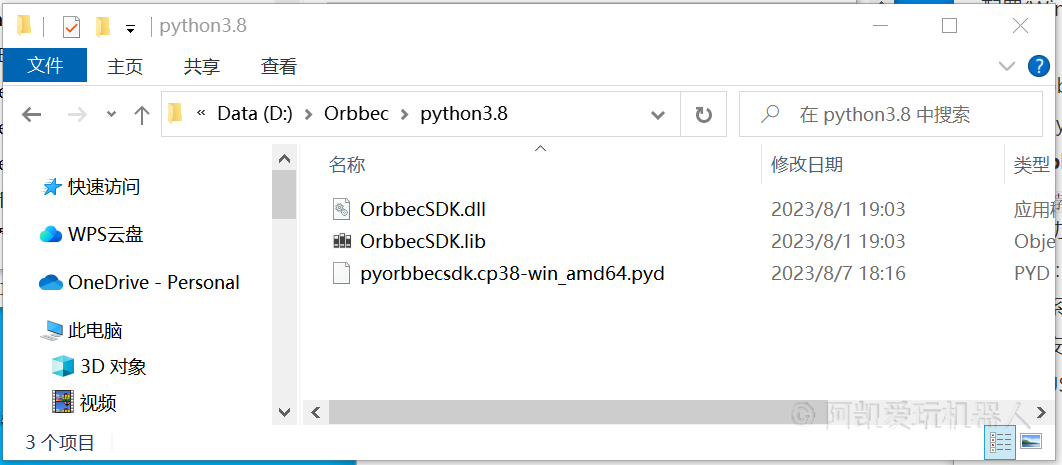1062x465 pixels.
Task: Navigate back with the left arrow
Action: [x=32, y=114]
